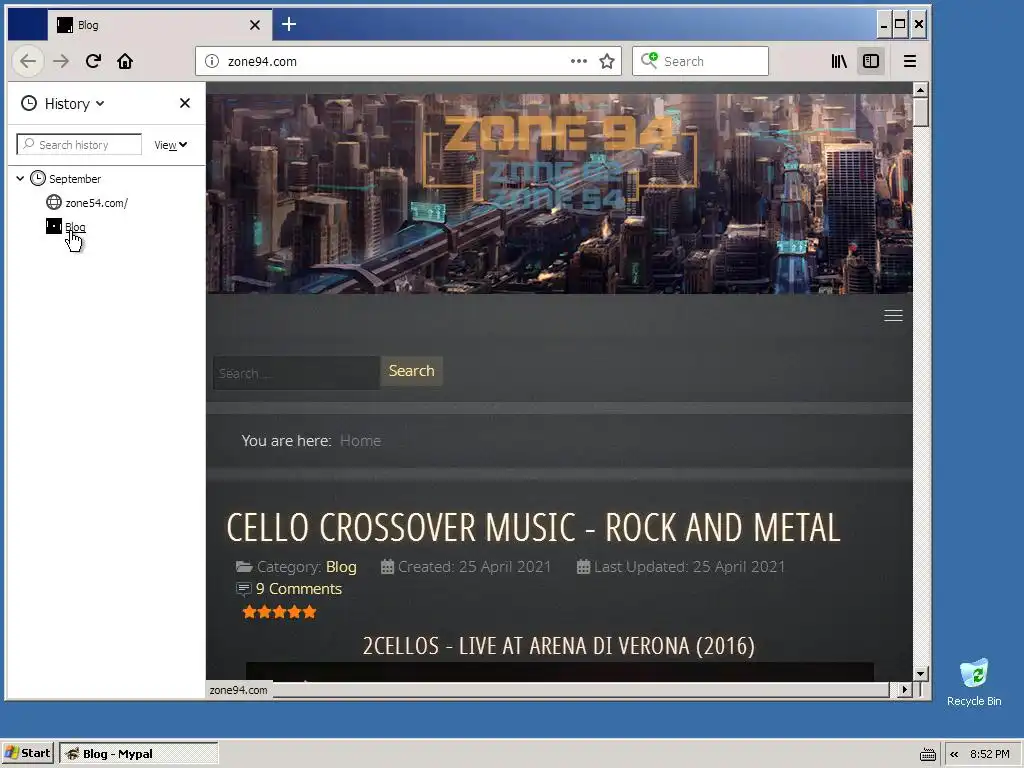The height and width of the screenshot is (768, 1024).
Task: Click the Start button
Action: click(x=27, y=753)
